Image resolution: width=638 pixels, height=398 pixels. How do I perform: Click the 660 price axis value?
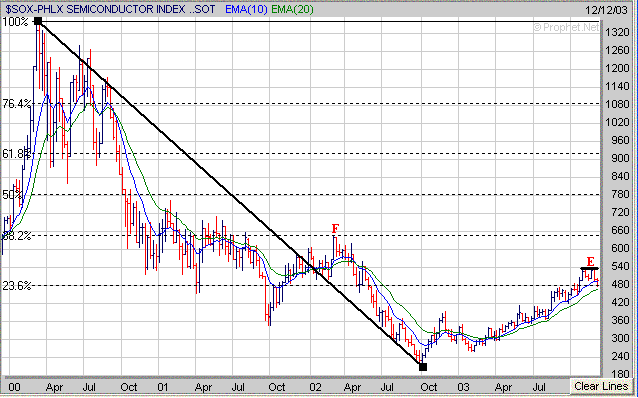620,230
